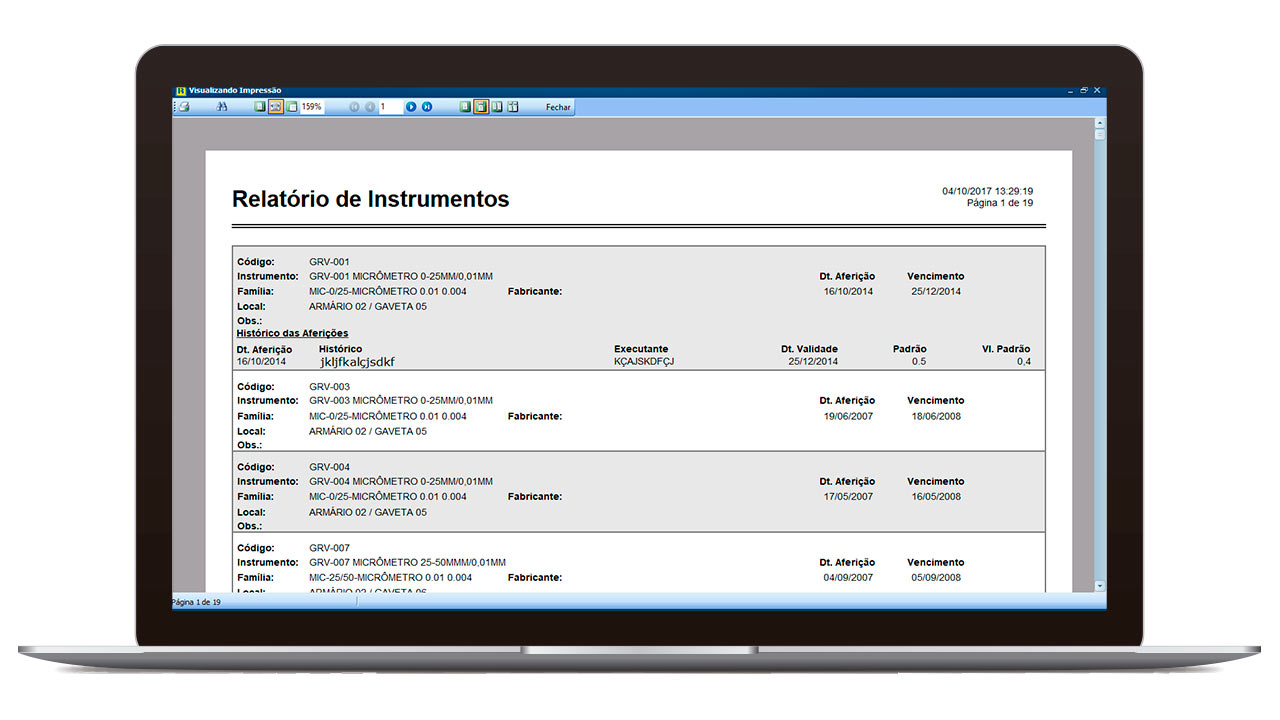Click 'Página 1 de 19' in the report header
Image resolution: width=1280 pixels, height=720 pixels.
[1000, 203]
